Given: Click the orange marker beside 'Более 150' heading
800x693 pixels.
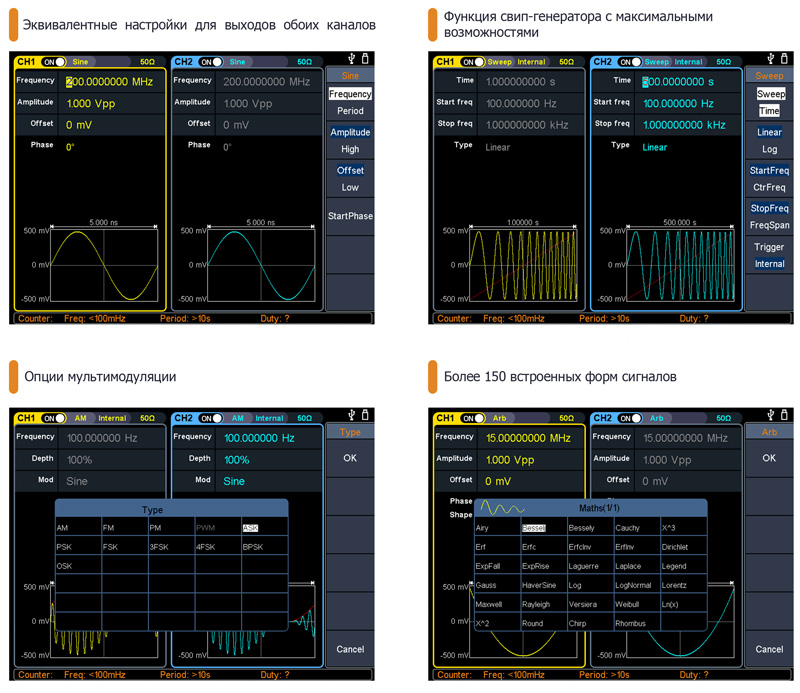Looking at the screenshot, I should (x=432, y=376).
